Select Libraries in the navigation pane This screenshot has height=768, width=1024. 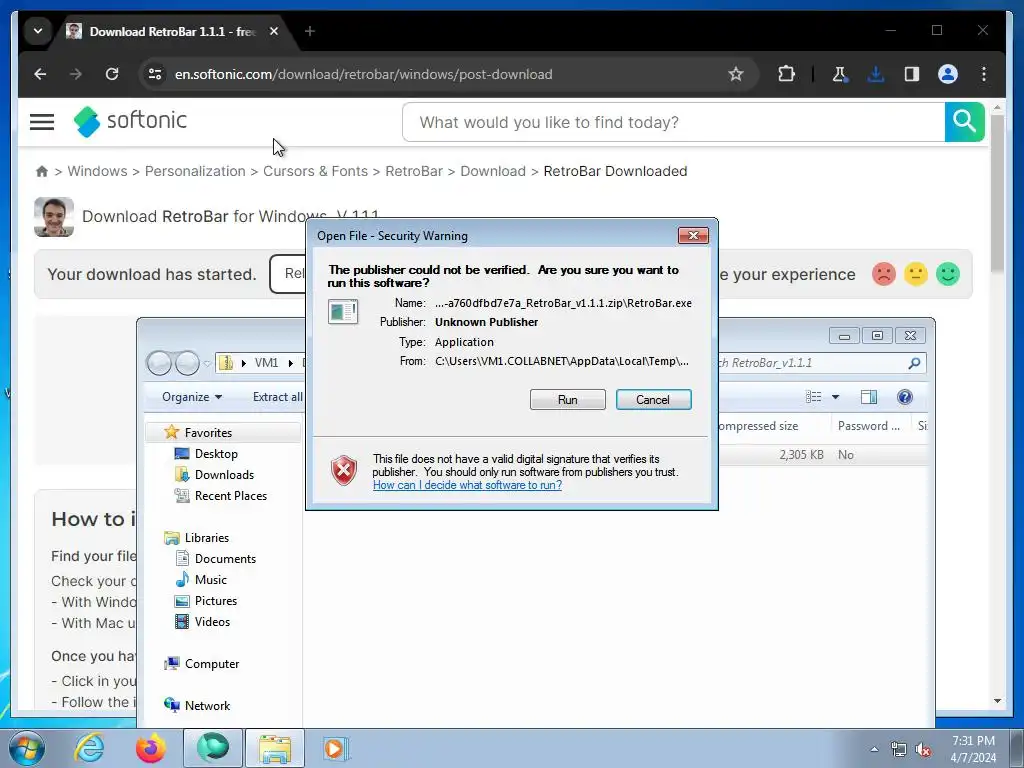[206, 537]
